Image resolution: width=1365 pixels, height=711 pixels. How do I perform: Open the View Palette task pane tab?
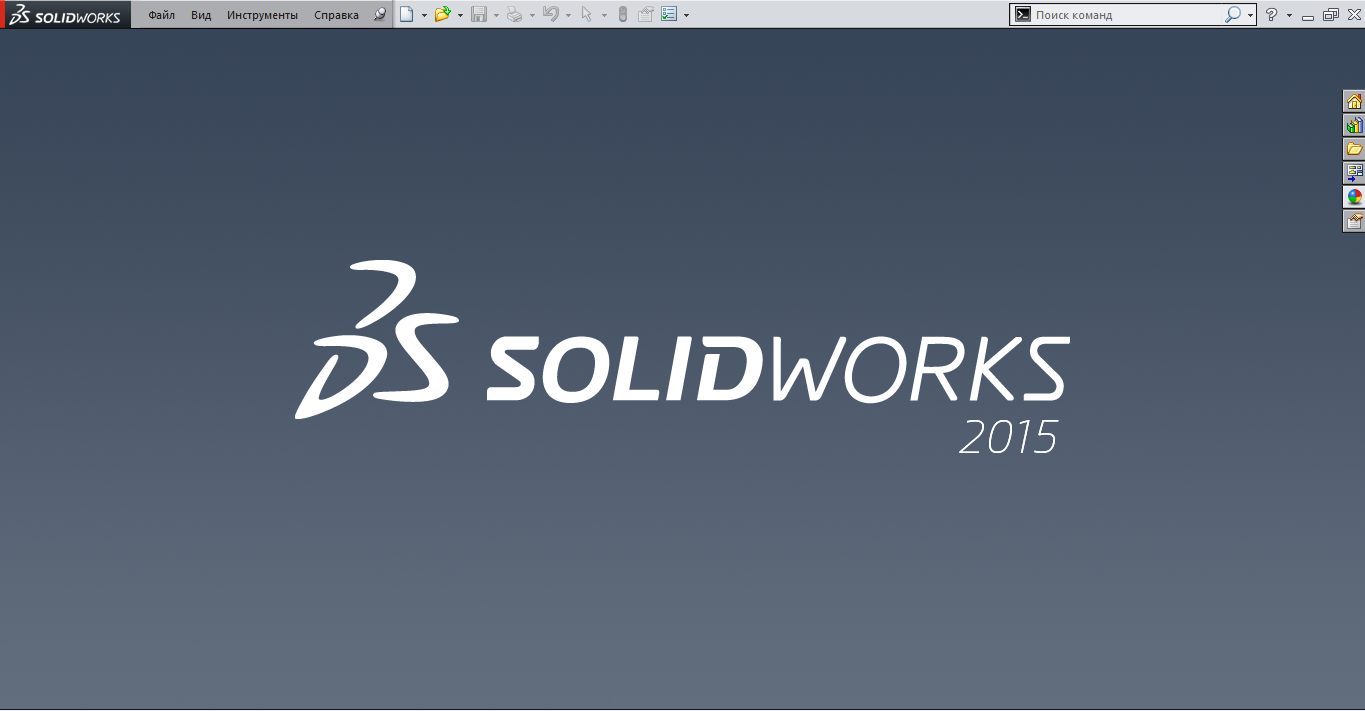pyautogui.click(x=1354, y=173)
